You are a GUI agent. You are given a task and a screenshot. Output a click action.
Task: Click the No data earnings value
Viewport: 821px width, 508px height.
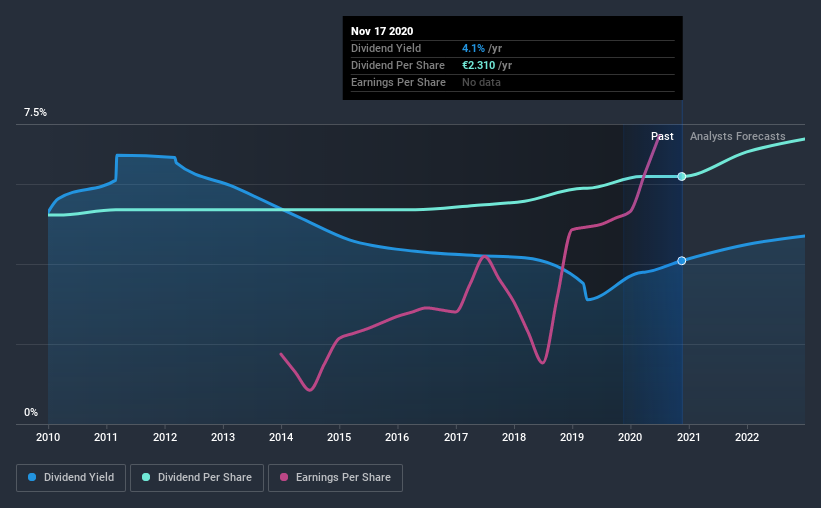(x=481, y=82)
